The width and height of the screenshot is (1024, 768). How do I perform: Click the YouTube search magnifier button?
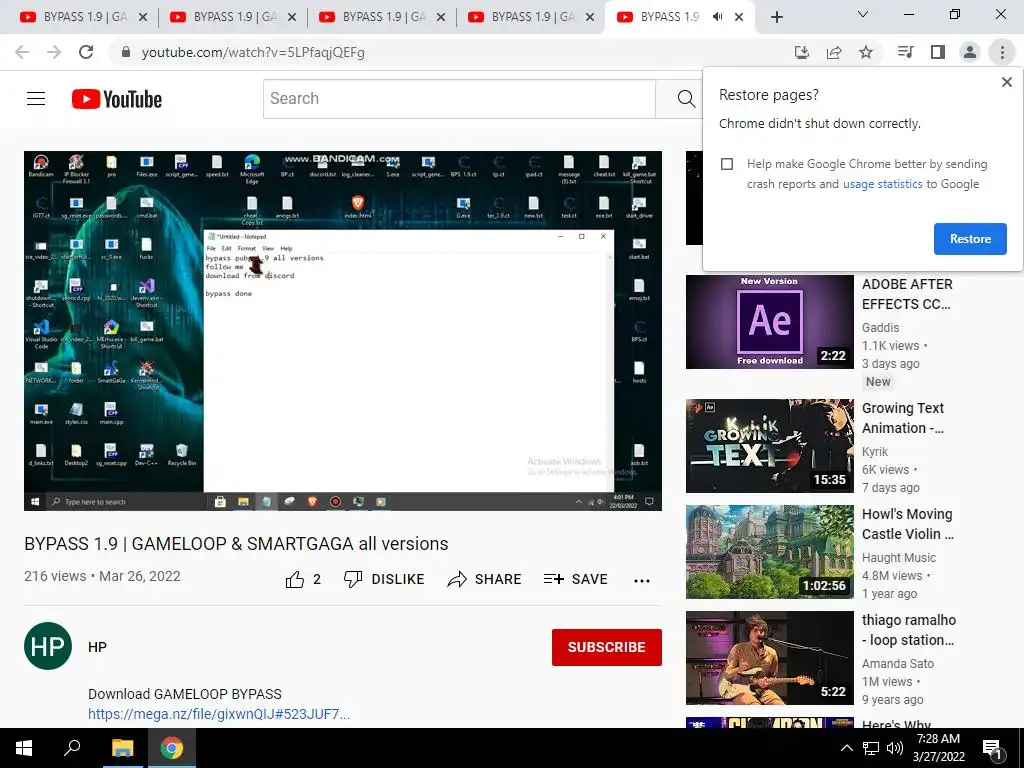pyautogui.click(x=686, y=99)
